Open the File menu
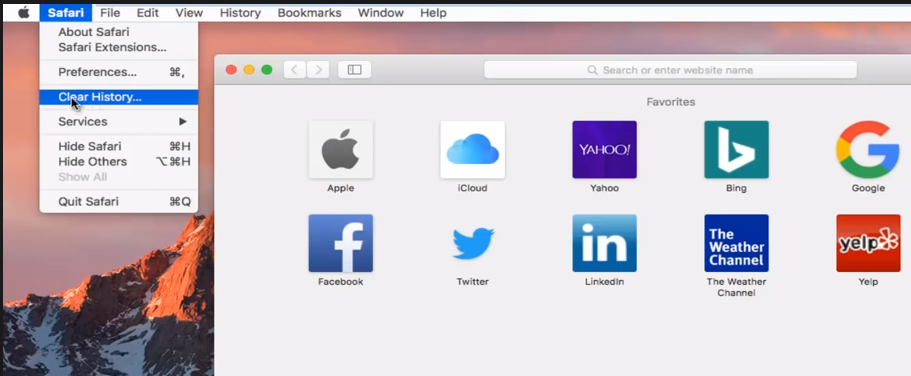The image size is (911, 376). [110, 13]
